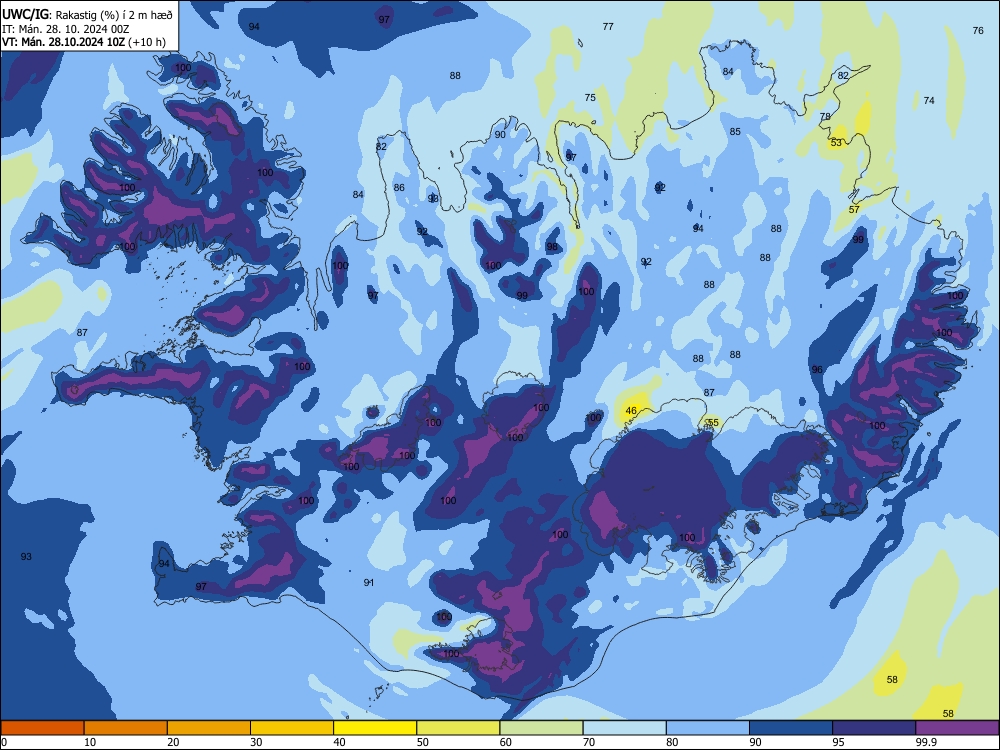Click the dark blue 90–95 legend segment
Image resolution: width=1000 pixels, height=750 pixels.
pos(791,728)
